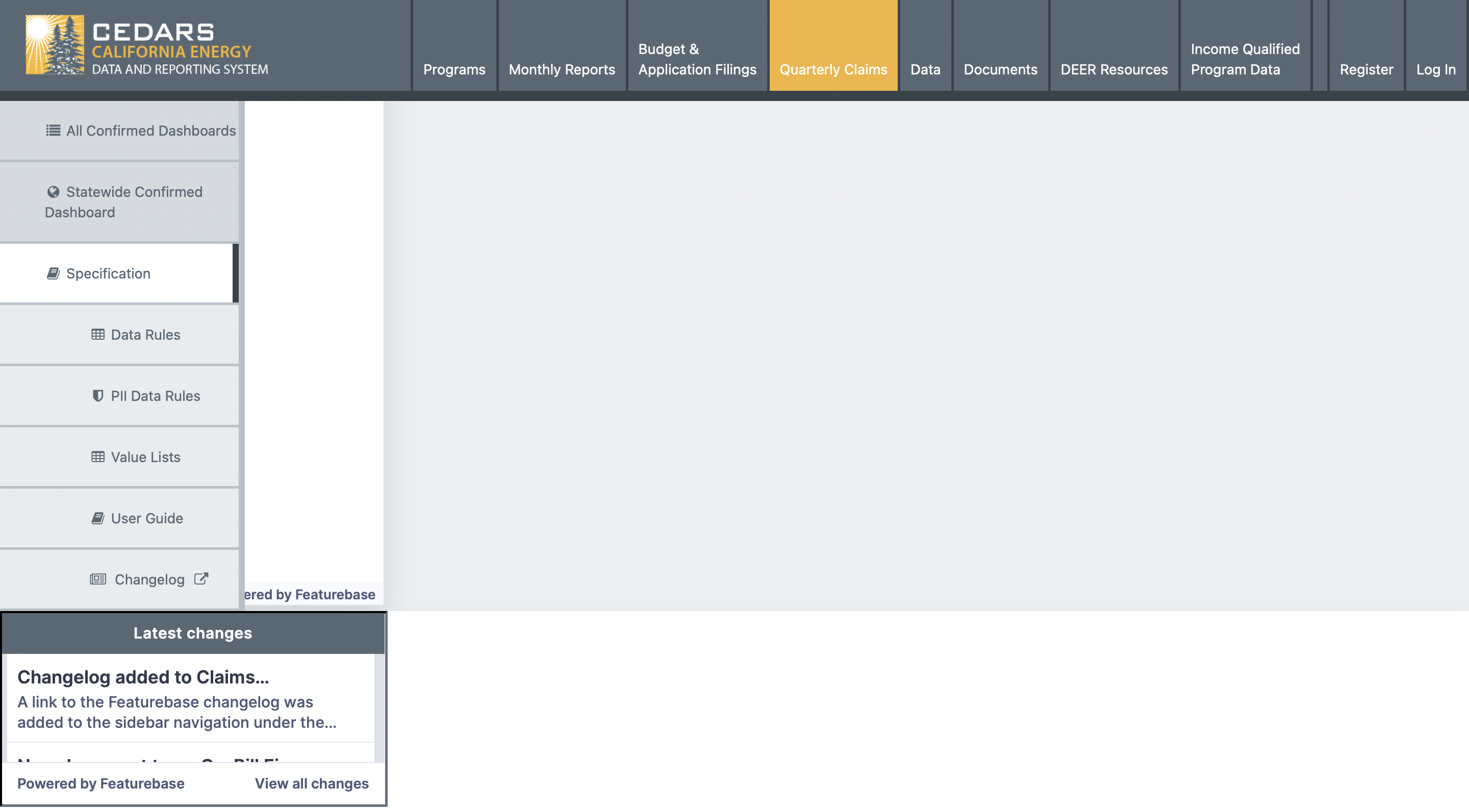This screenshot has width=1469, height=812.
Task: Click the table icon next to Value Lists
Action: point(97,458)
